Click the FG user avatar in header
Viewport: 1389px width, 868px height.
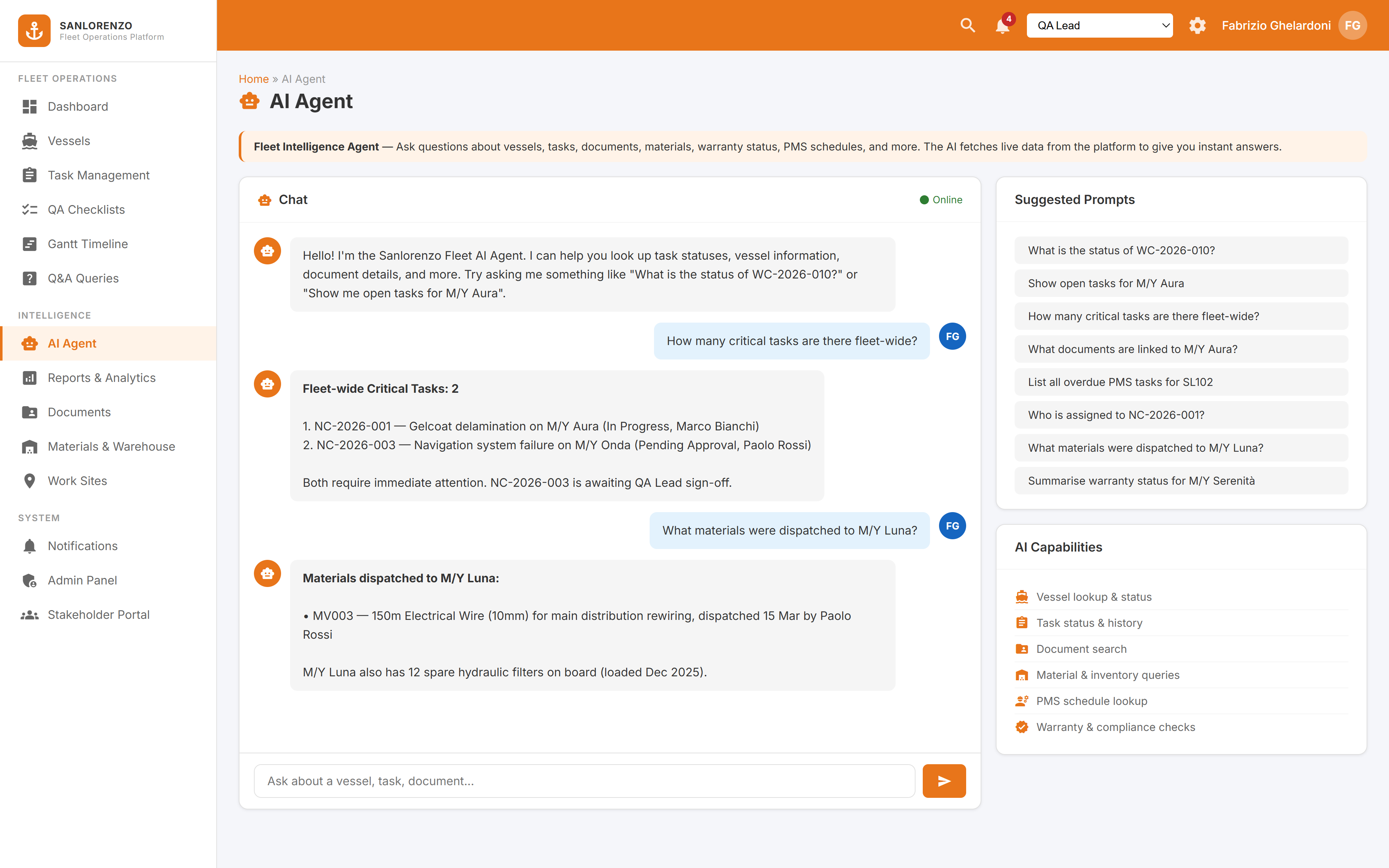(x=1352, y=25)
